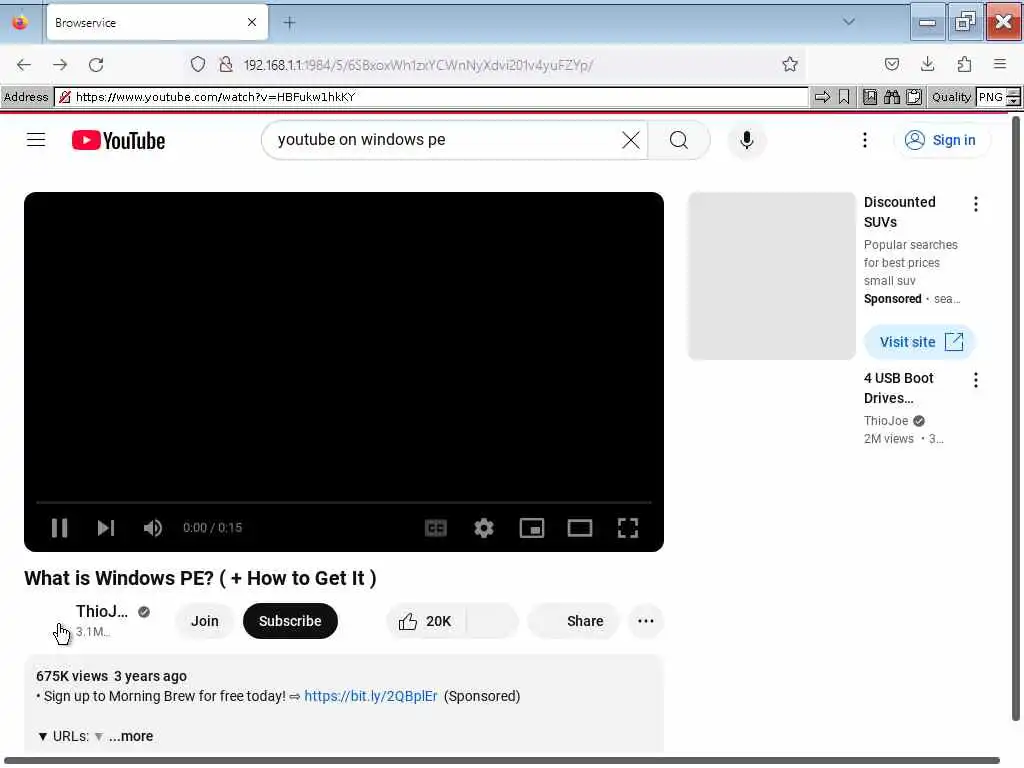Select the Browservice tab
1024x768 pixels.
(x=157, y=22)
